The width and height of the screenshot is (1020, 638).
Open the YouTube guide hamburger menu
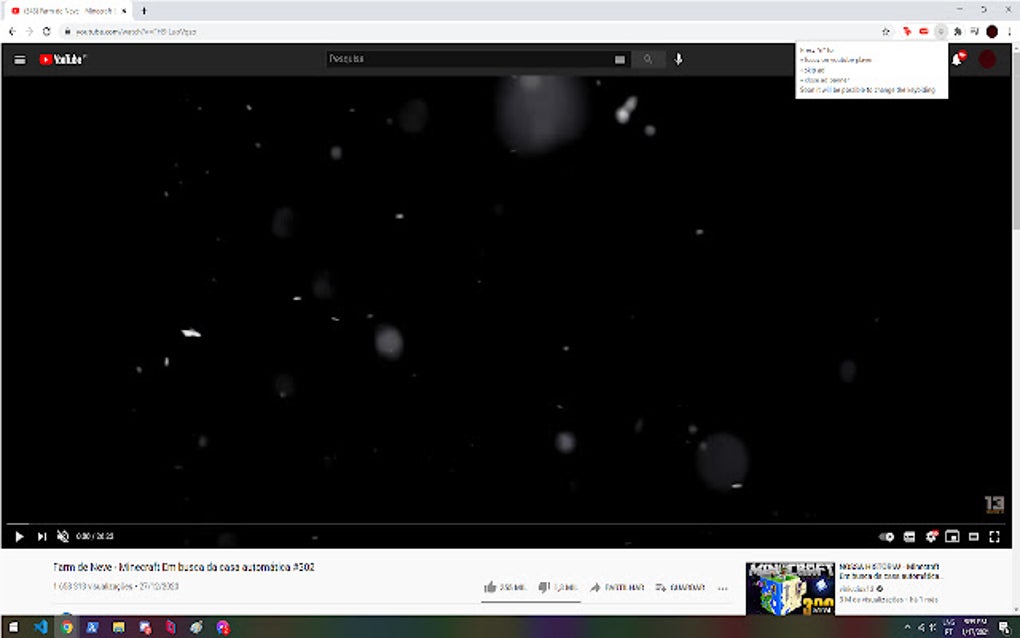coord(20,59)
